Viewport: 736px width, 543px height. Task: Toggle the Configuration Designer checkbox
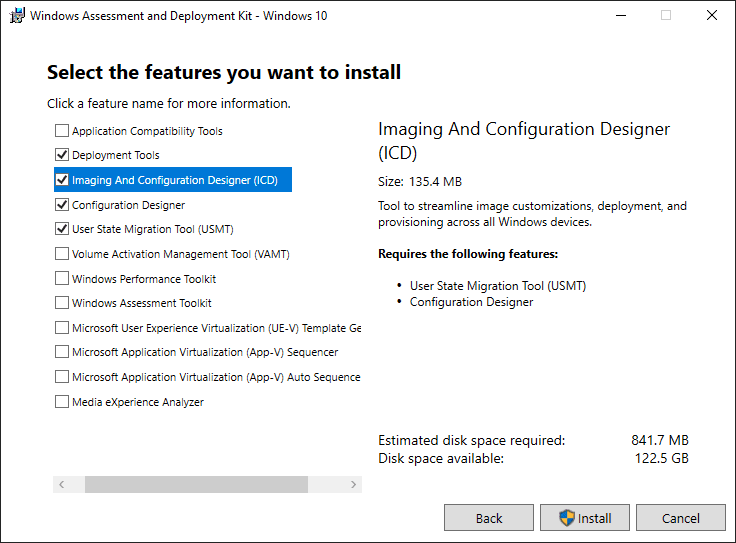[x=62, y=205]
